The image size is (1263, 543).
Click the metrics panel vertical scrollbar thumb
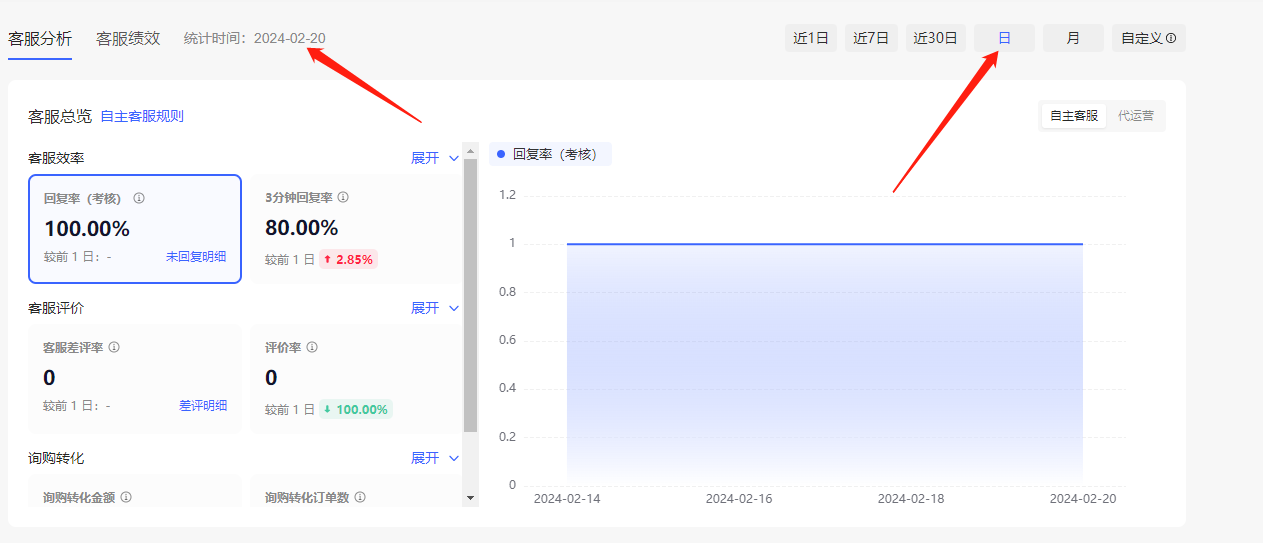tap(471, 296)
